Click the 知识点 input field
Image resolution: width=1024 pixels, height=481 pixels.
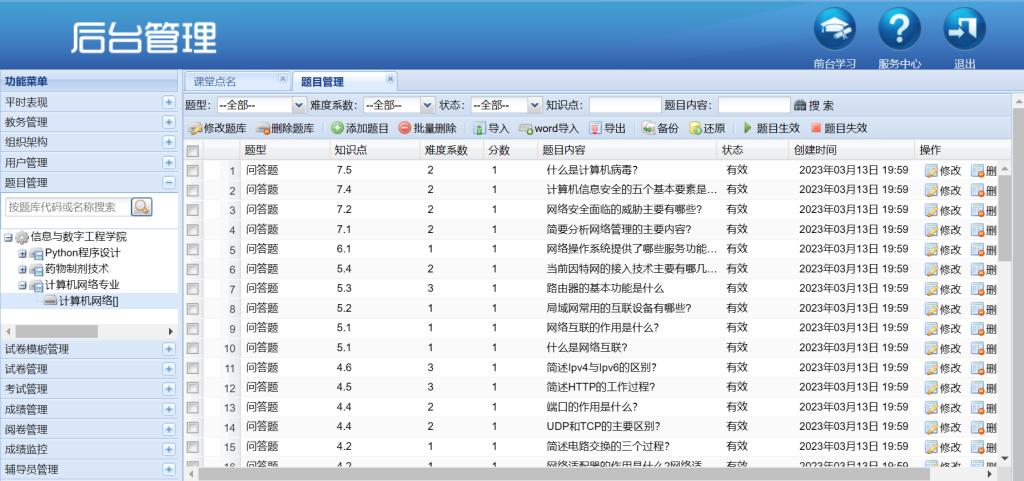(624, 105)
